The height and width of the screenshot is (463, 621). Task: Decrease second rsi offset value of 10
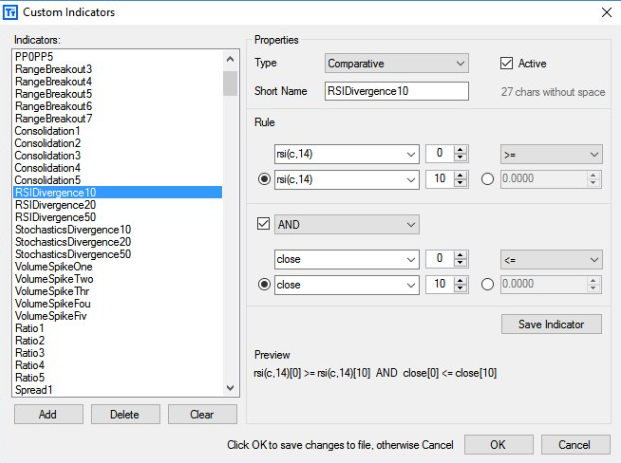pyautogui.click(x=460, y=183)
